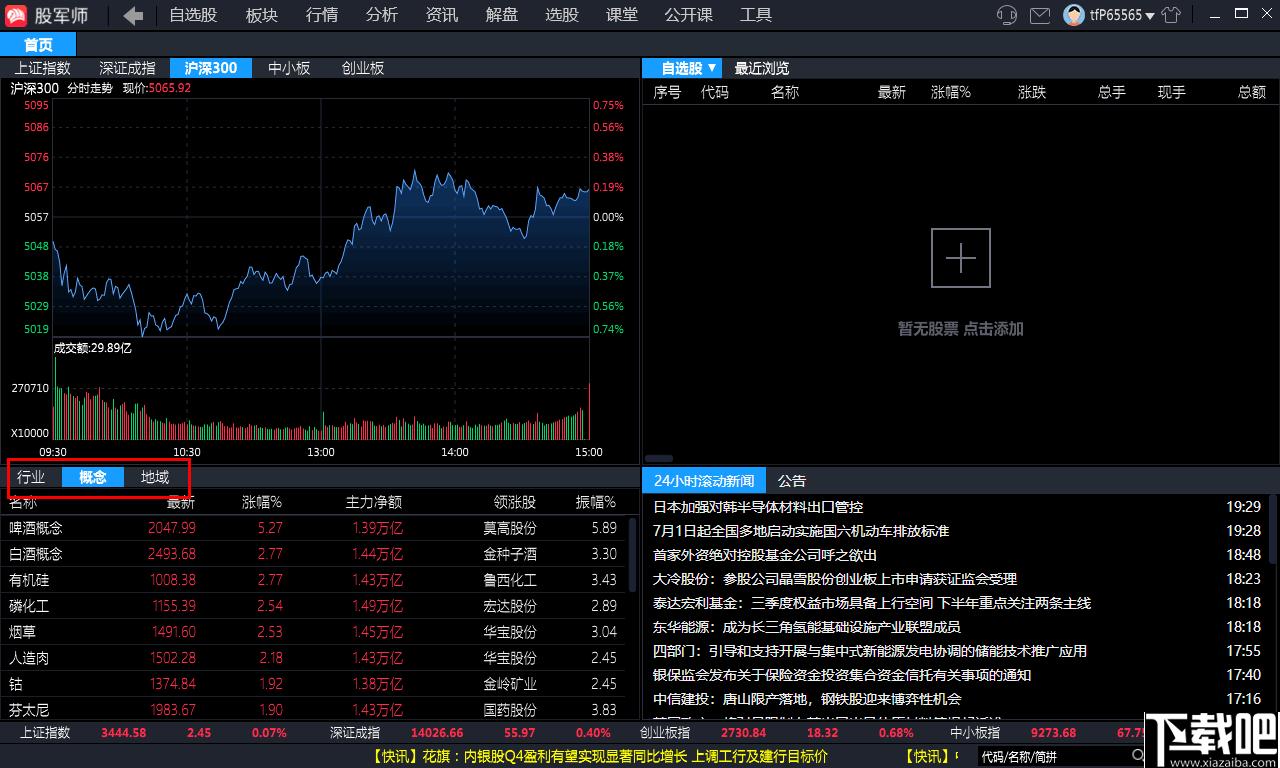
Task: Select the 沪深300 chart tab
Action: tap(210, 68)
